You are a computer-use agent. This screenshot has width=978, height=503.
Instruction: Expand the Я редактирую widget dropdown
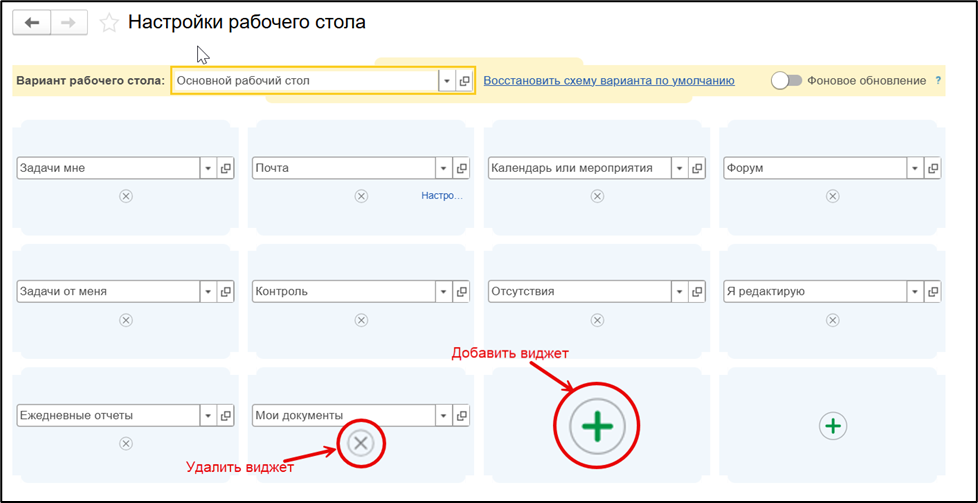click(x=915, y=291)
